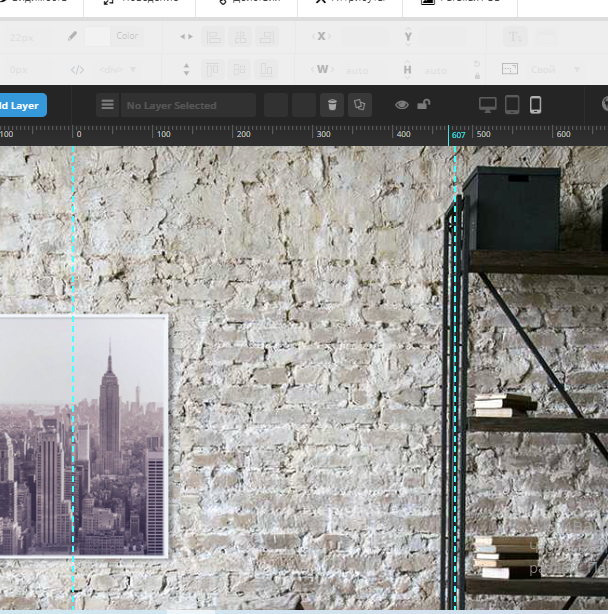Open the layers list hamburger menu

point(108,105)
